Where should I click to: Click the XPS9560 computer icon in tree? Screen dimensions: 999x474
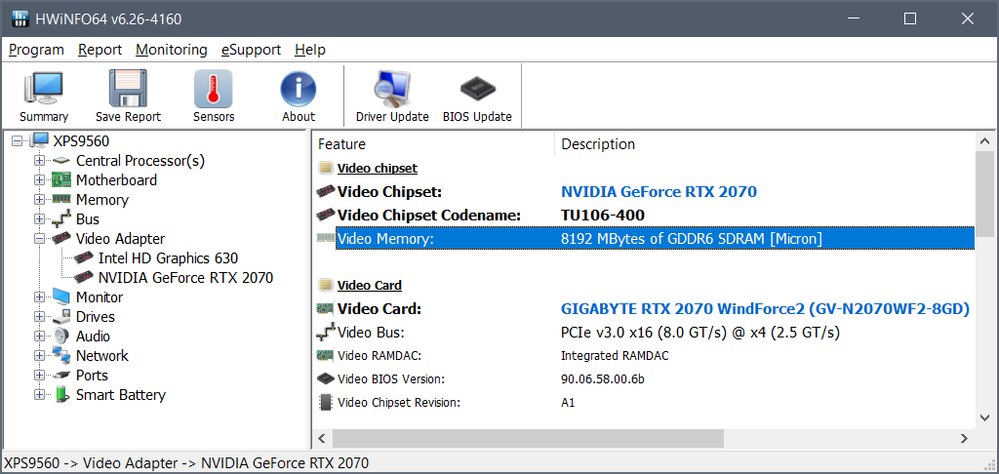pyautogui.click(x=39, y=141)
